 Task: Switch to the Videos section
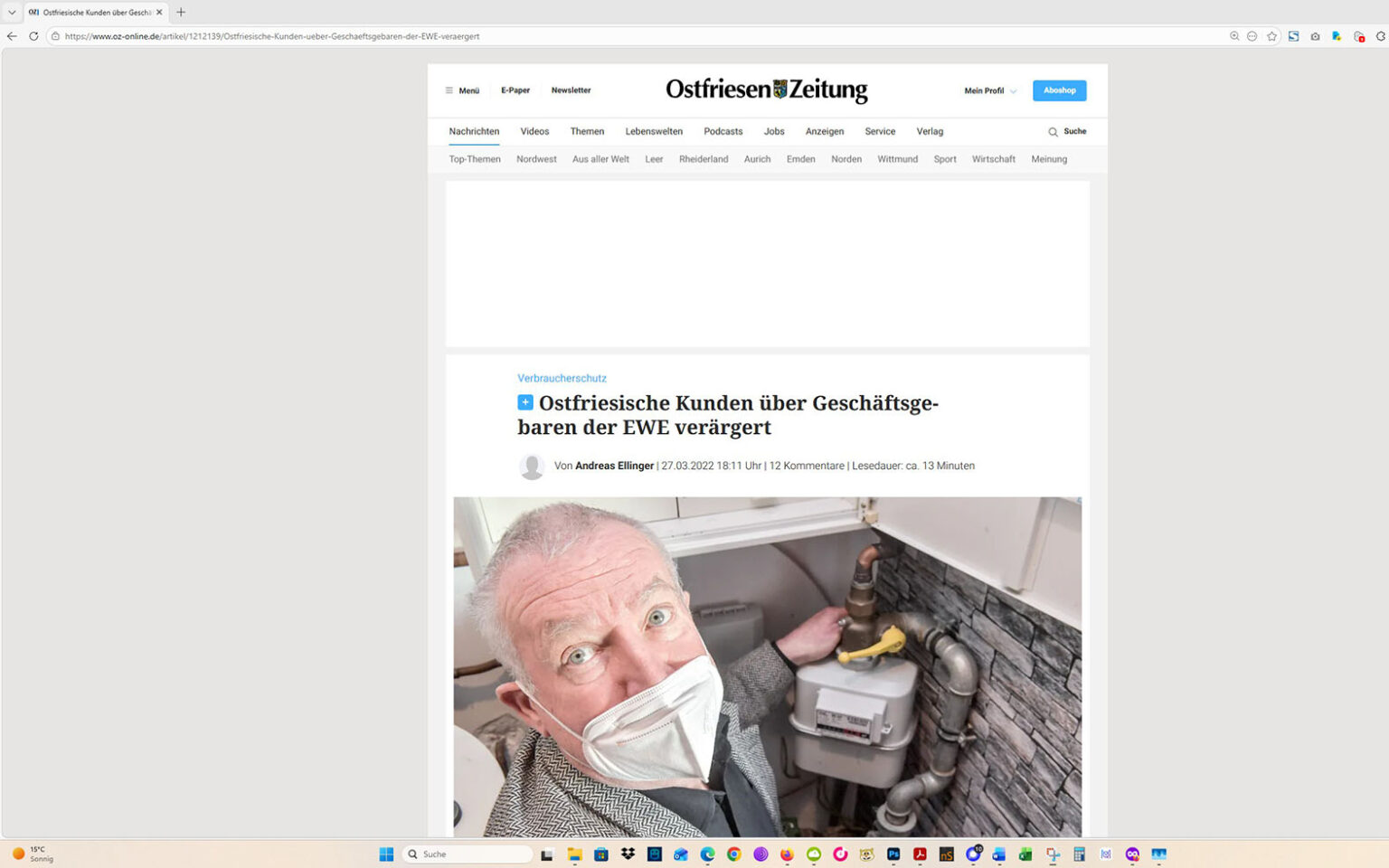pyautogui.click(x=534, y=131)
